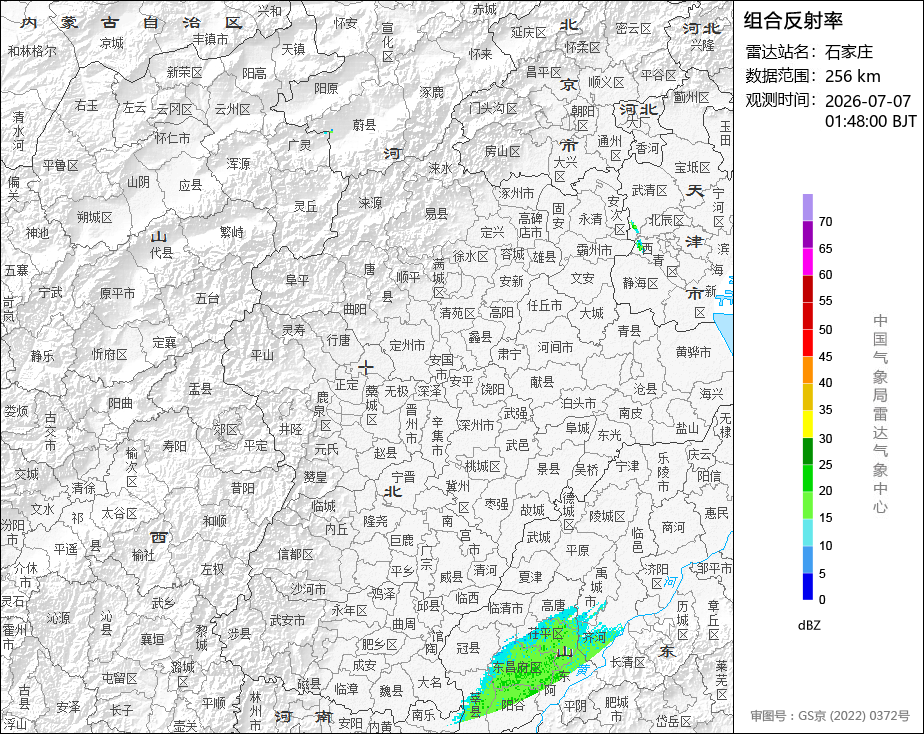Click the observation time 01:48:00 BJT
This screenshot has width=924, height=734.
coord(870,121)
